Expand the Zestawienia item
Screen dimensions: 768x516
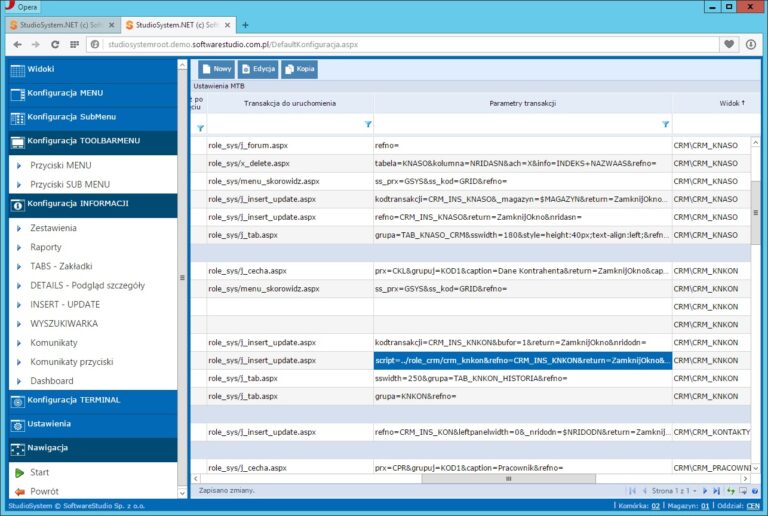point(19,228)
